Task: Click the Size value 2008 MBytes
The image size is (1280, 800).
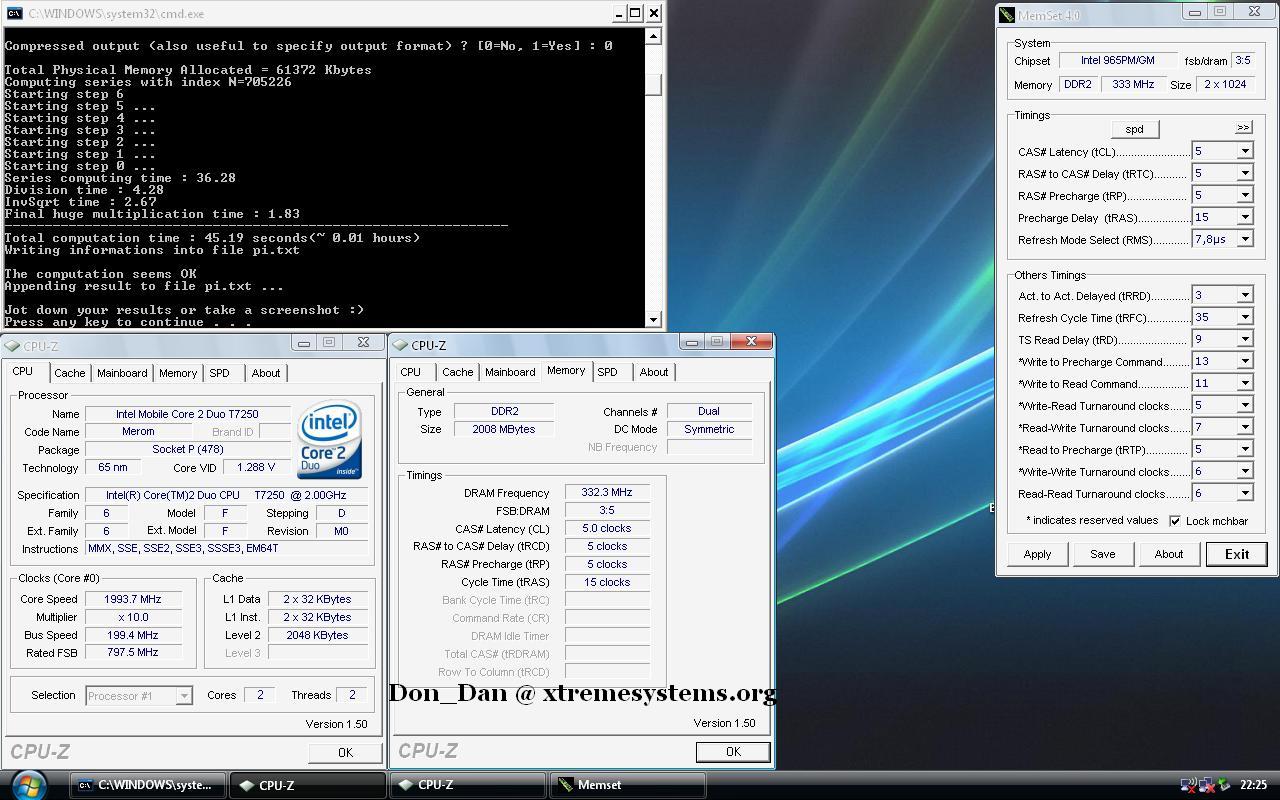Action: (503, 429)
